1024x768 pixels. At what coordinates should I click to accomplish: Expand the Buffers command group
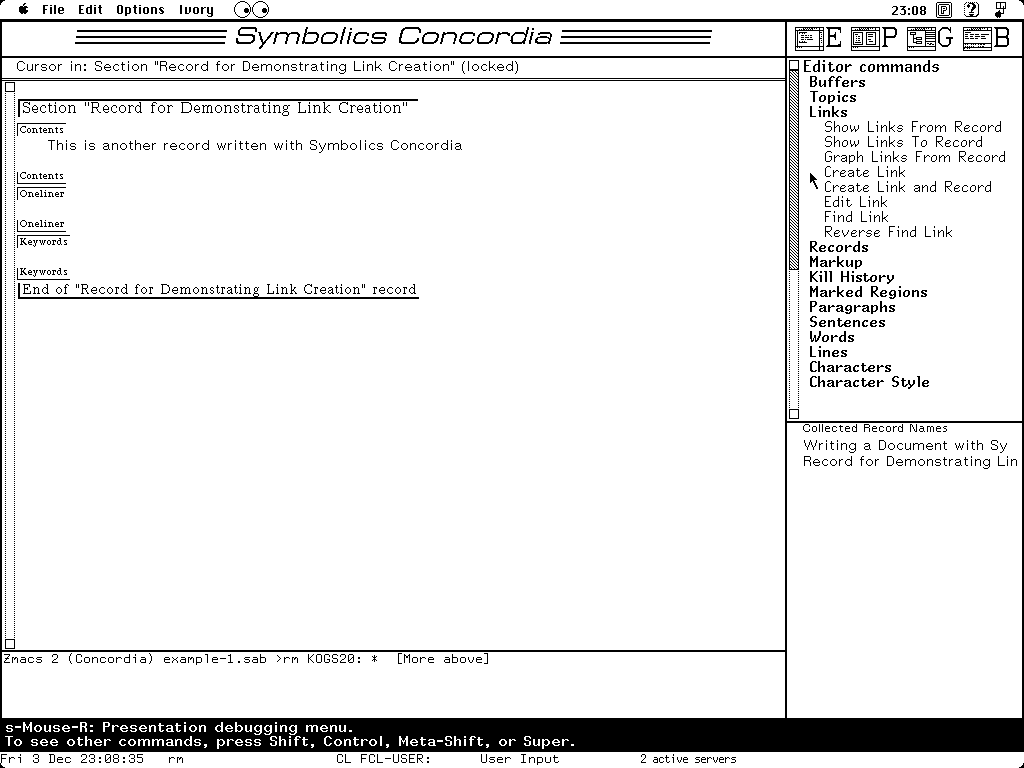tap(837, 82)
